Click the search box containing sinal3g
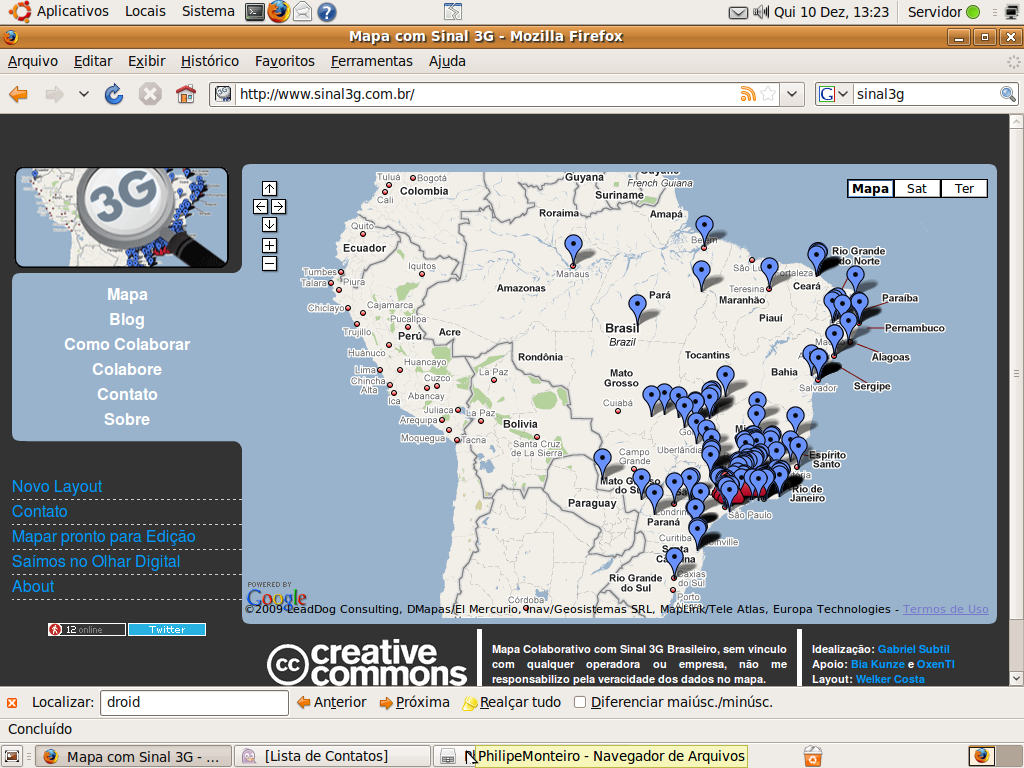This screenshot has width=1024, height=768. click(x=926, y=94)
